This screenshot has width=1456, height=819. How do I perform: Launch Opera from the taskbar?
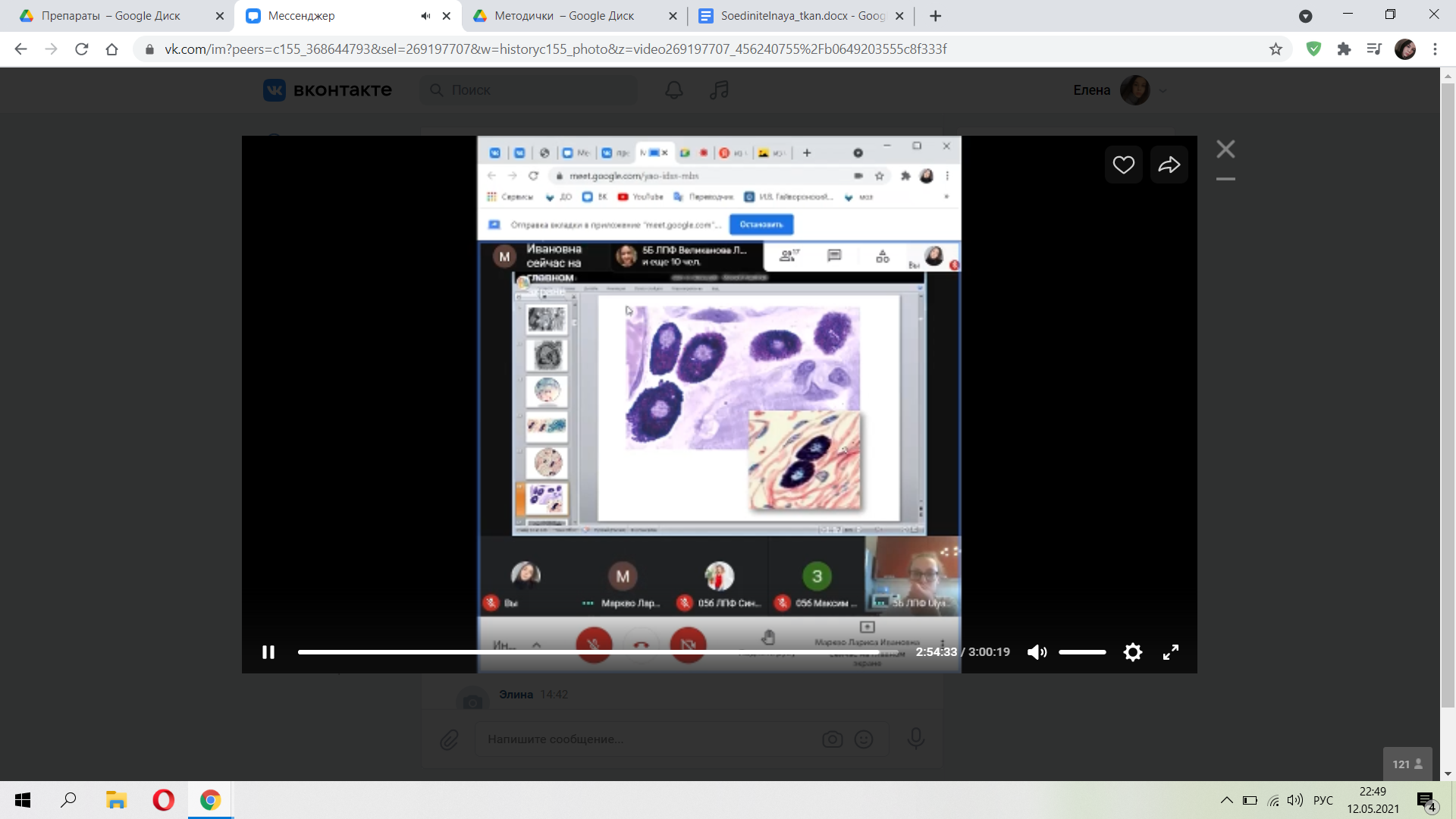163,800
